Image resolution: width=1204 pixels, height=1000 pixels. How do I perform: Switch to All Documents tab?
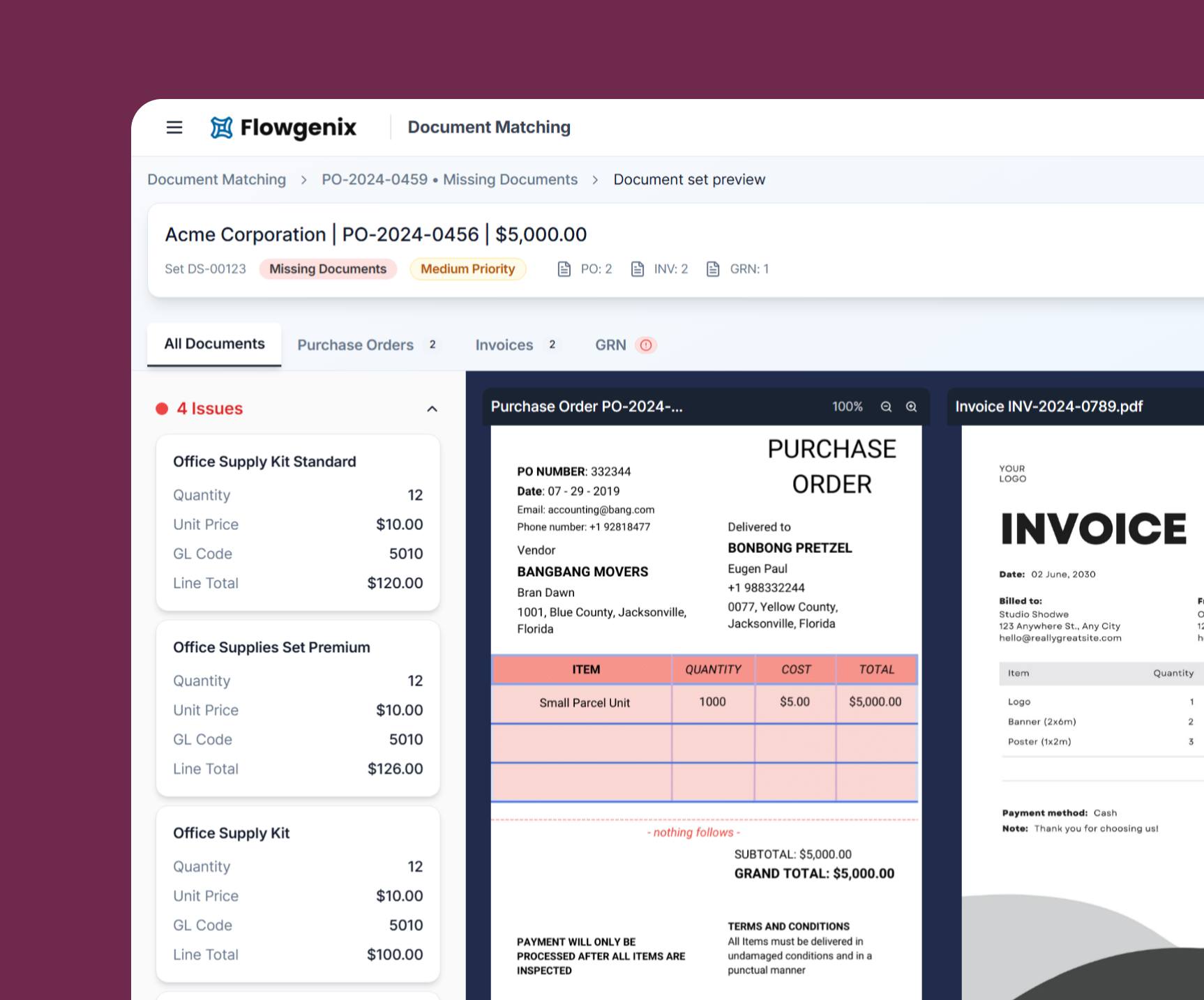(214, 344)
